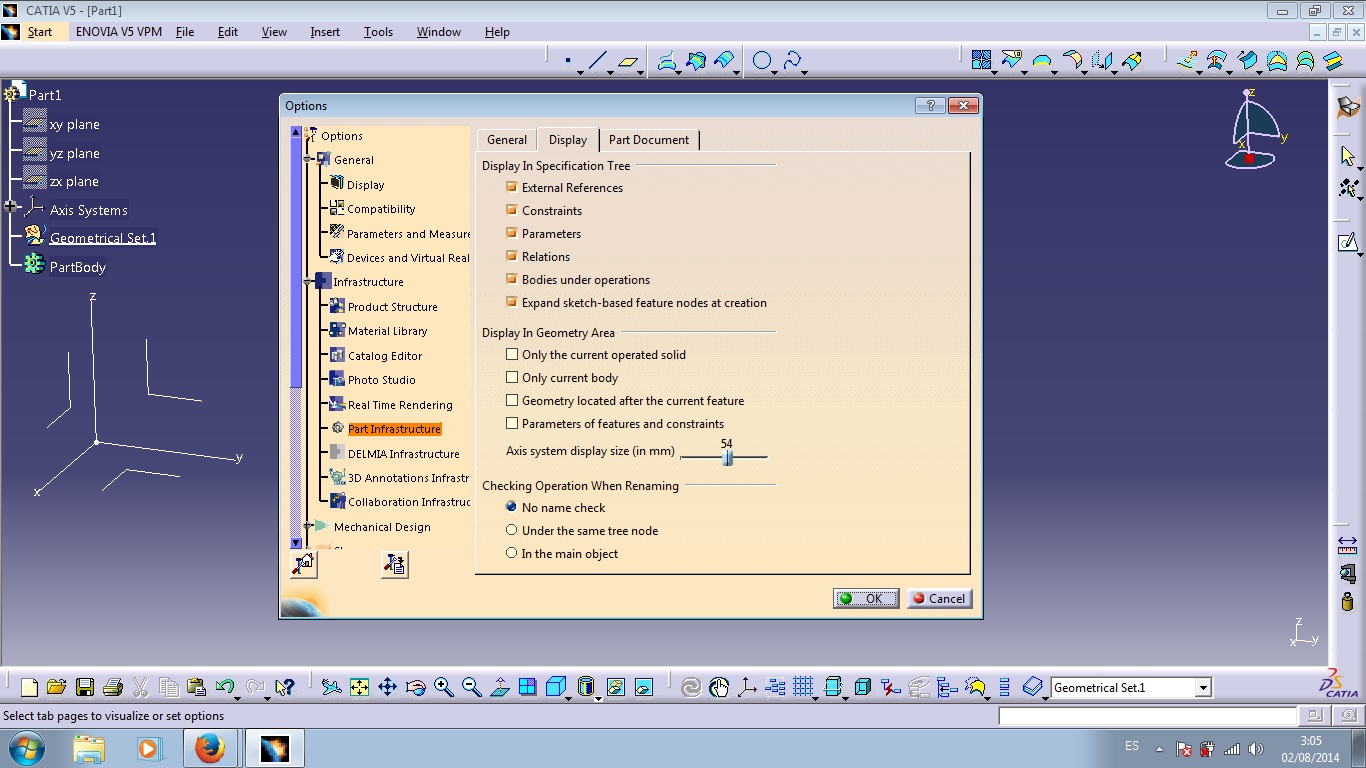Screen dimensions: 1366x768
Task: Open the Circle tool dropdown arrow
Action: click(776, 71)
